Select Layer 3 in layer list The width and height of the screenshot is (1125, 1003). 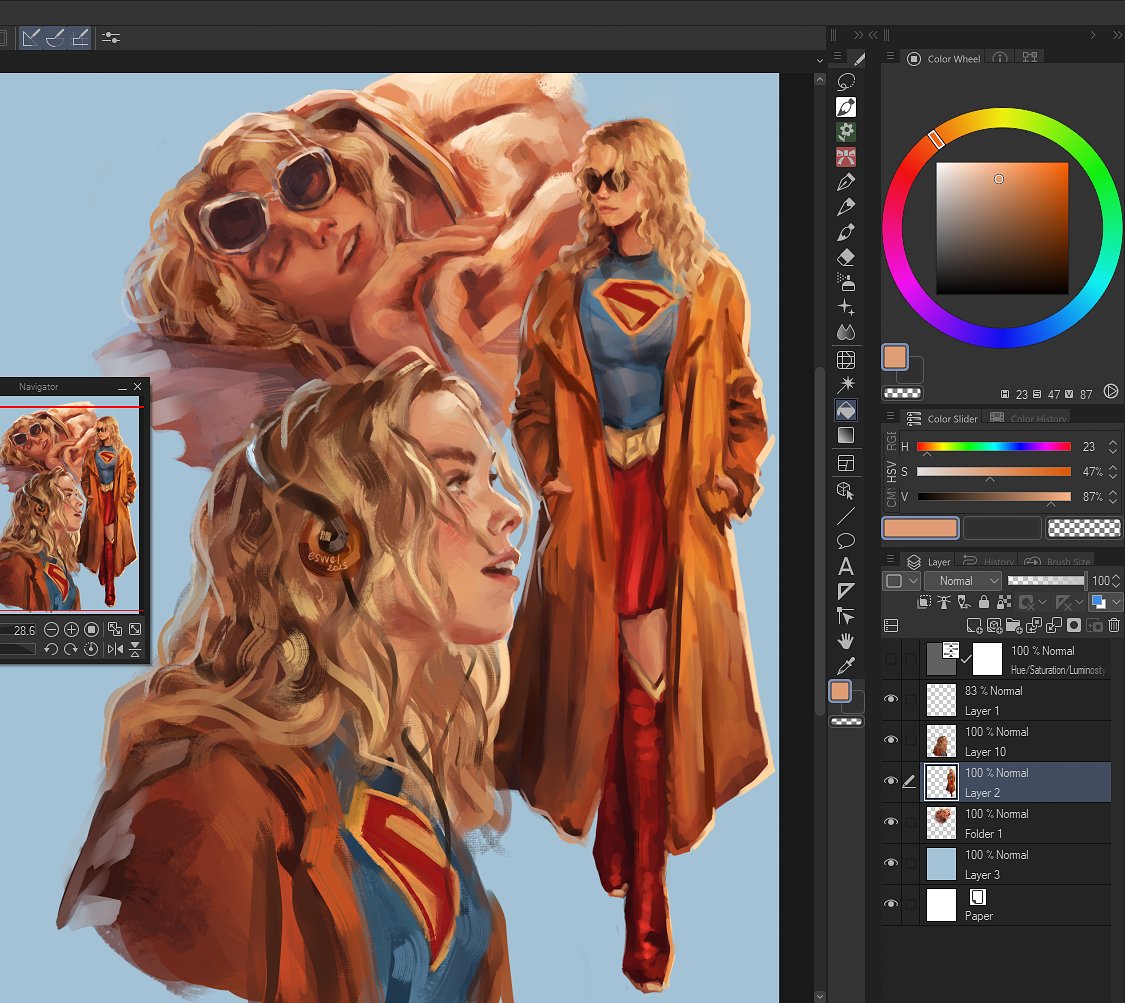1016,864
